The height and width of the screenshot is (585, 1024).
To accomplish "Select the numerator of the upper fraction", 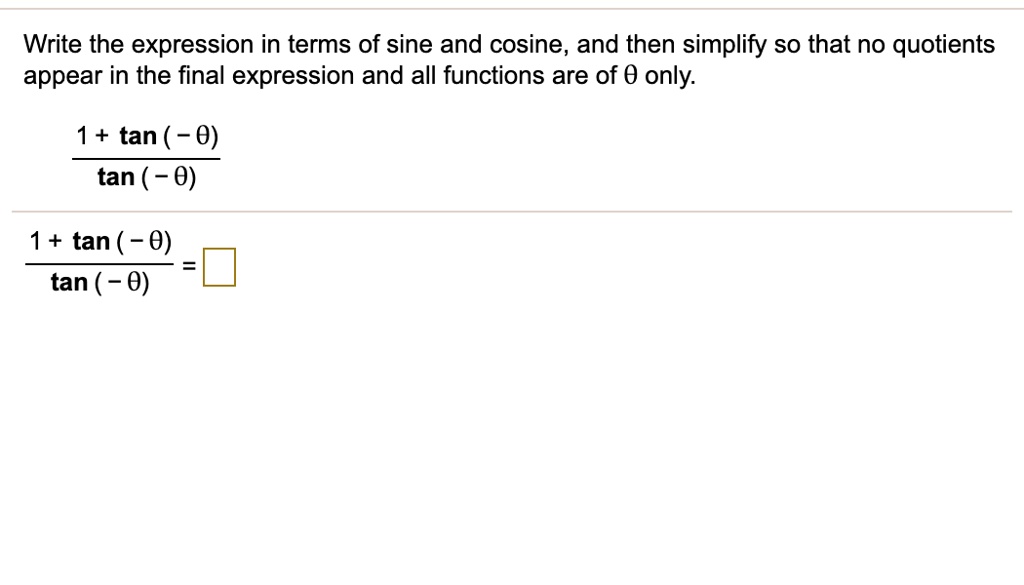I will click(x=147, y=136).
